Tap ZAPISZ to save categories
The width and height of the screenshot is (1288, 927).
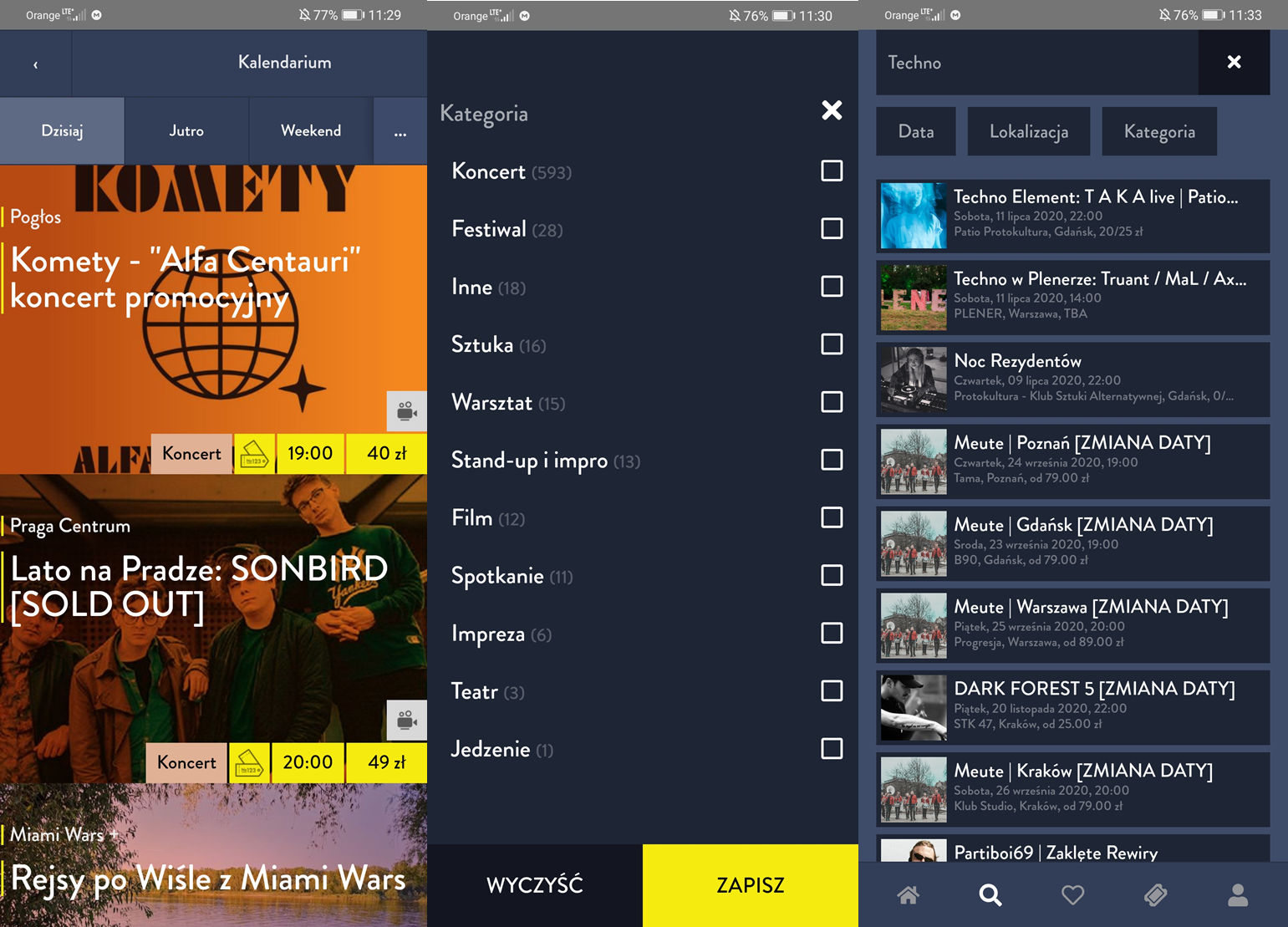tap(751, 885)
